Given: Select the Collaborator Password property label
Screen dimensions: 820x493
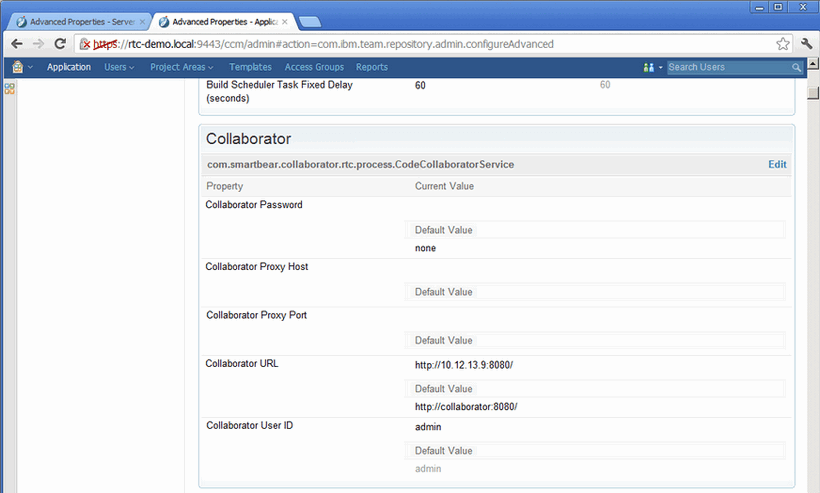Looking at the screenshot, I should tap(254, 204).
